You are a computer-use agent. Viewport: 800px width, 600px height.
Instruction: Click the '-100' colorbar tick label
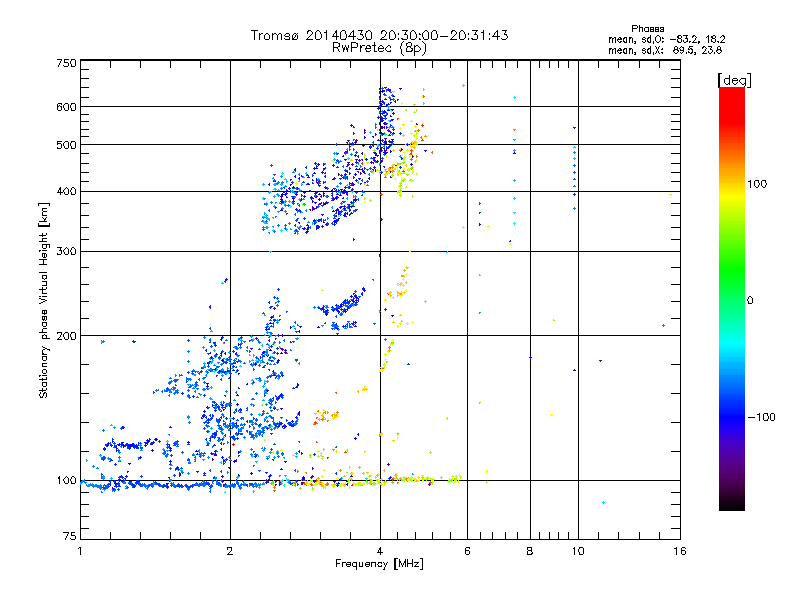pos(761,417)
